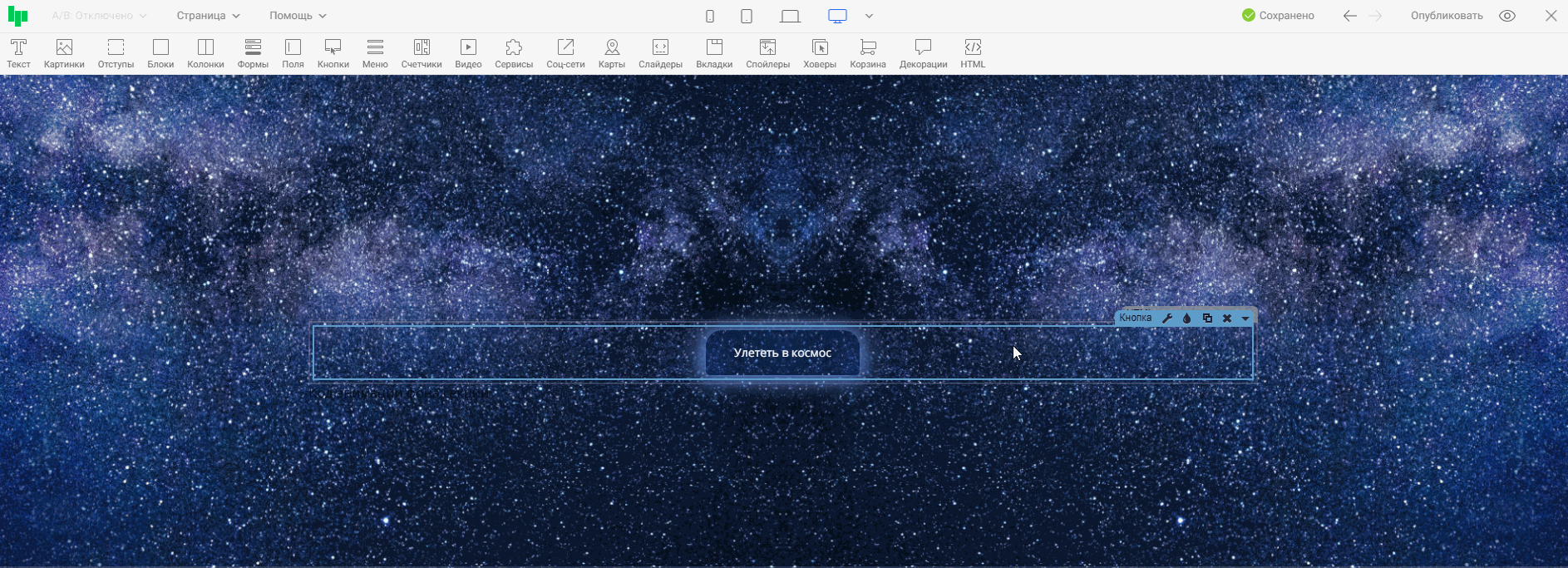Open button settings wrench icon
This screenshot has height=568, width=1568.
[x=1167, y=319]
